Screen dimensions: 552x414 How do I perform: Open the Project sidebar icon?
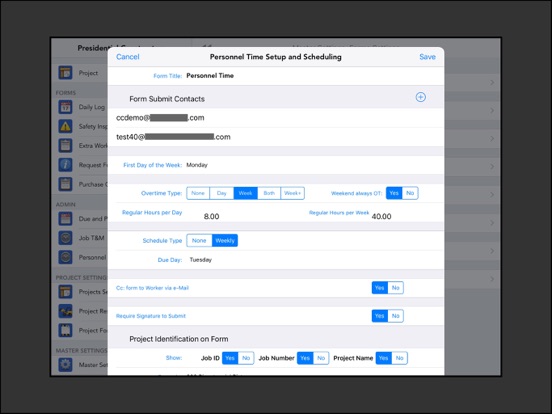click(65, 73)
